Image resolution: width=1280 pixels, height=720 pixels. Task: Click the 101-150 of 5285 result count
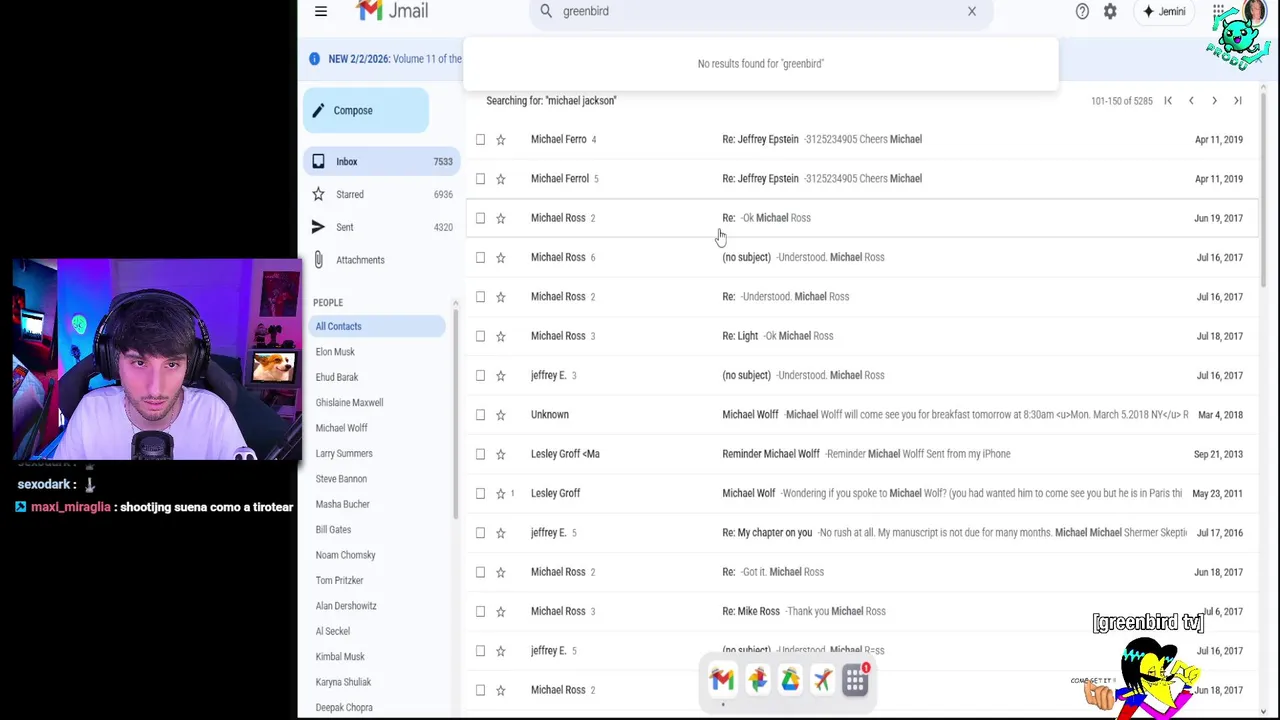pyautogui.click(x=1122, y=101)
